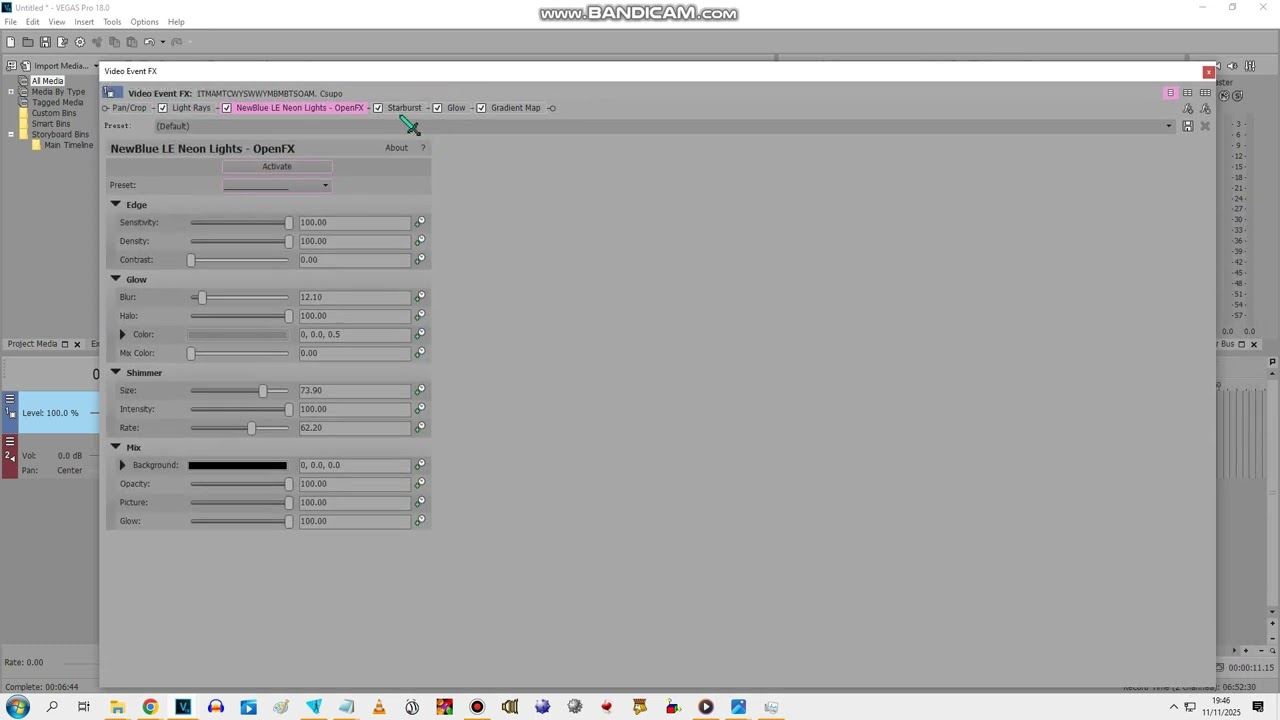Select Main Timeline storyboard bin

(x=68, y=145)
